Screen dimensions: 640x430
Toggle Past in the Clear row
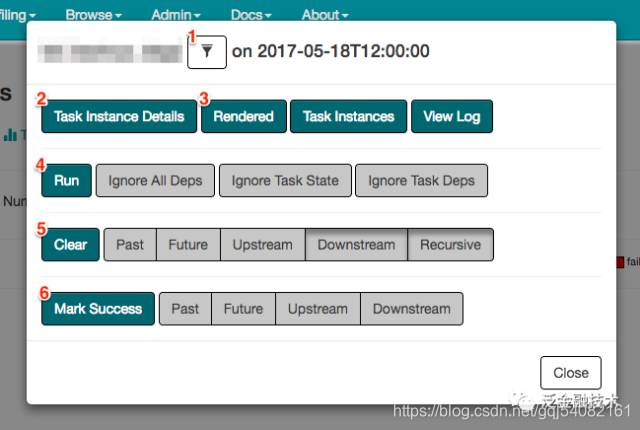(x=130, y=244)
